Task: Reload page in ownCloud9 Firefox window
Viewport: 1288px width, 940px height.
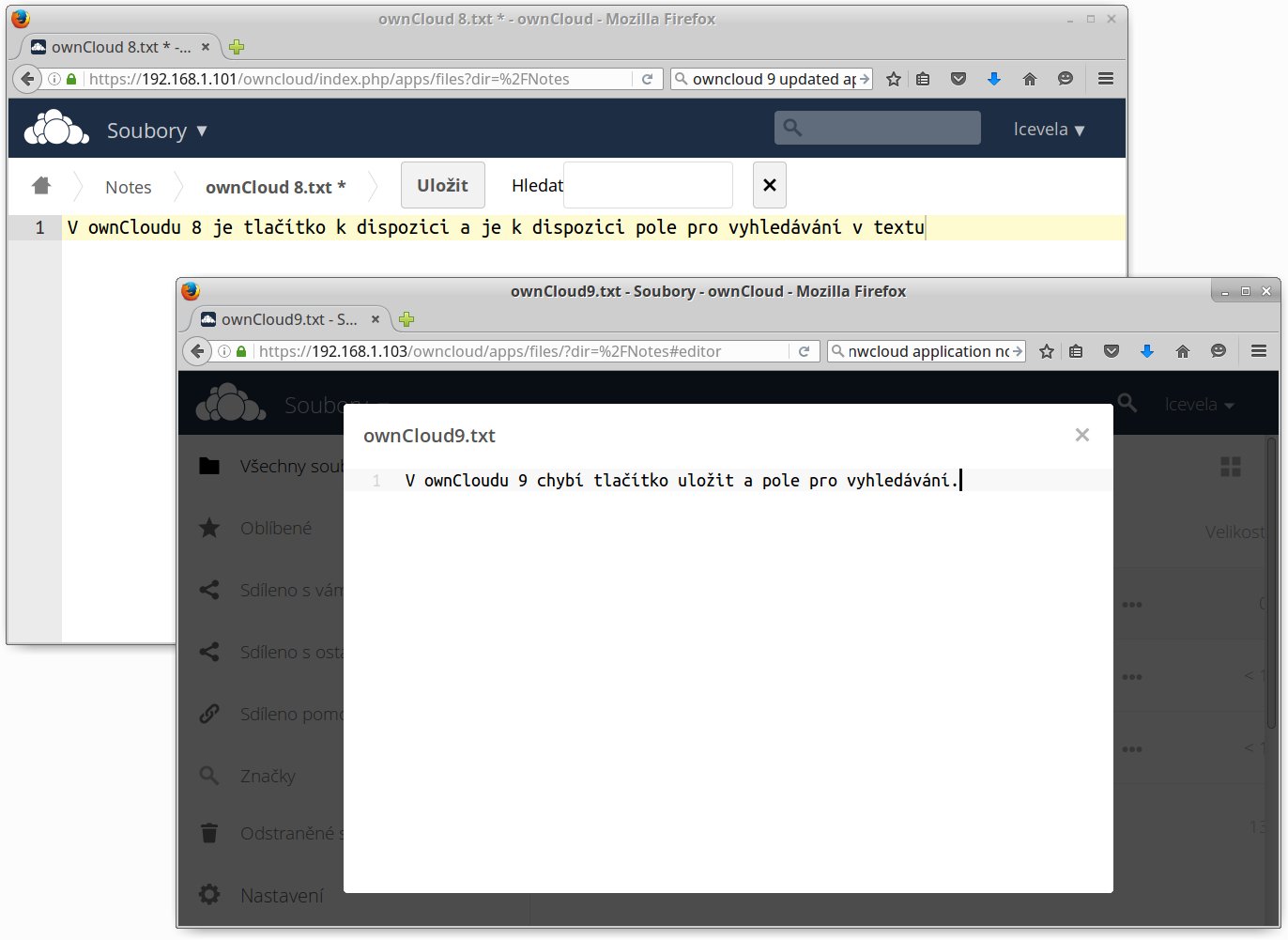Action: click(x=804, y=351)
